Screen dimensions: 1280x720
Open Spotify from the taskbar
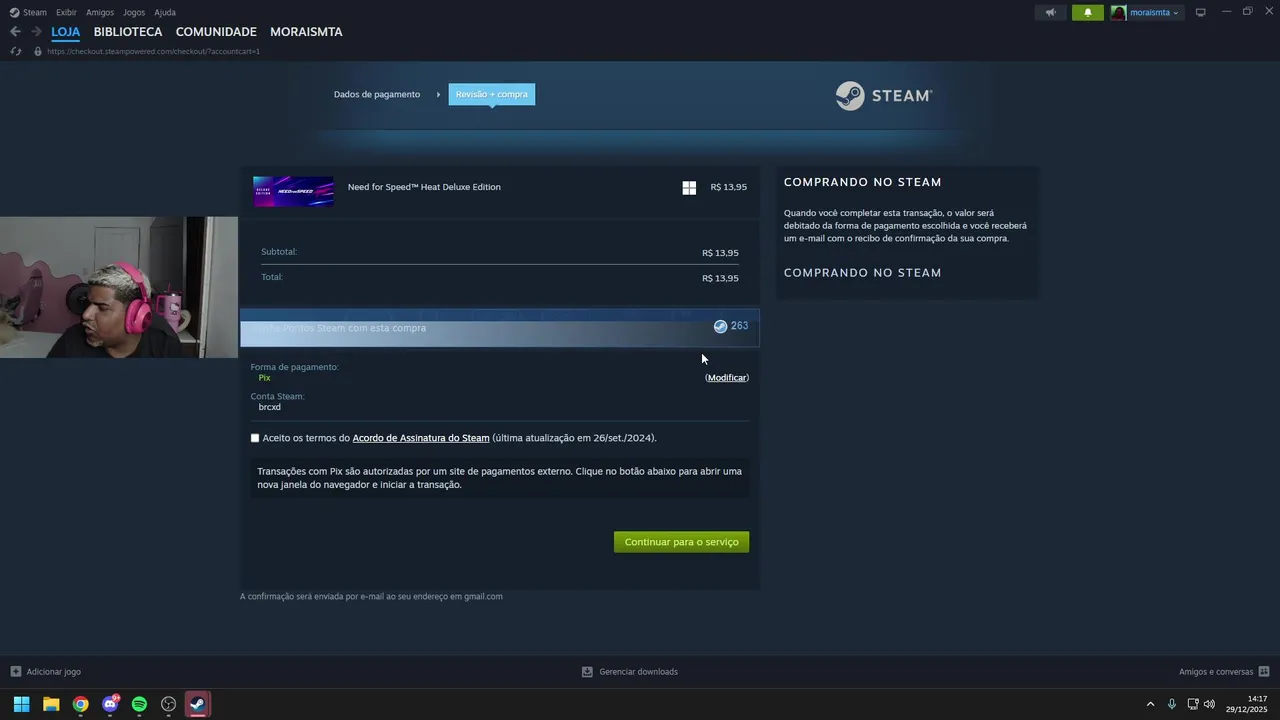(x=139, y=704)
